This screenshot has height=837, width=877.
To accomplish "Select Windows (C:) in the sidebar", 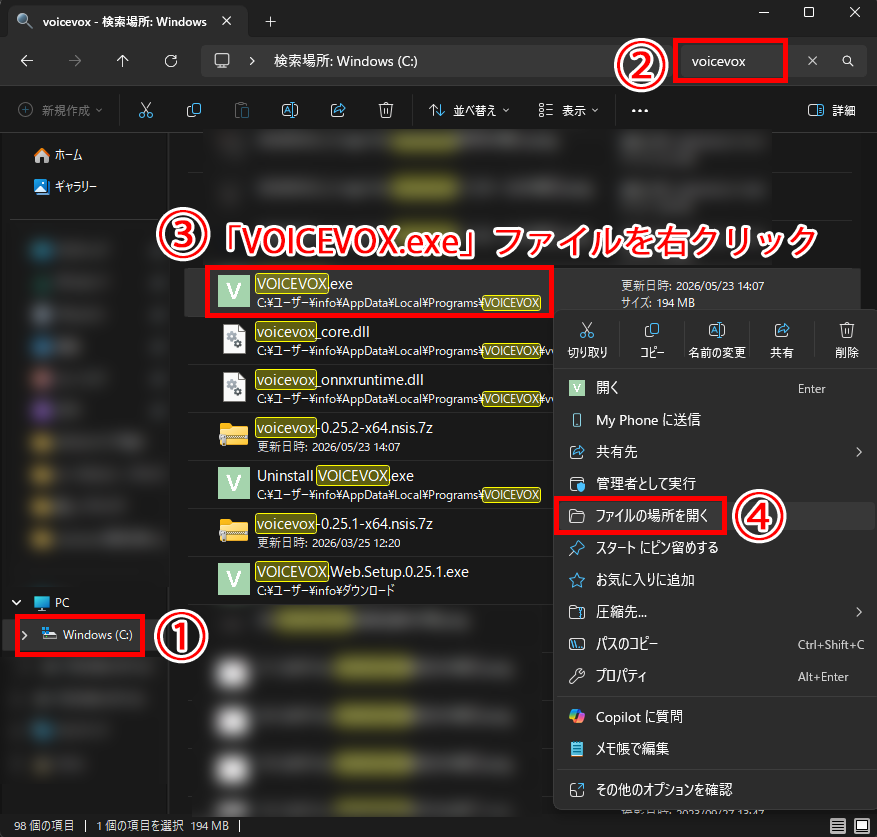I will point(87,634).
